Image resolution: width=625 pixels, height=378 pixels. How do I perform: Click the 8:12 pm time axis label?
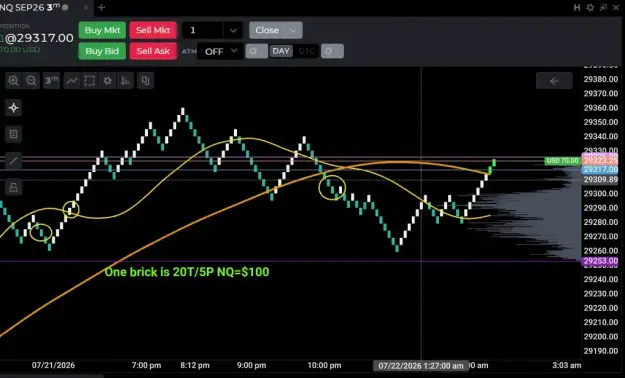[195, 365]
